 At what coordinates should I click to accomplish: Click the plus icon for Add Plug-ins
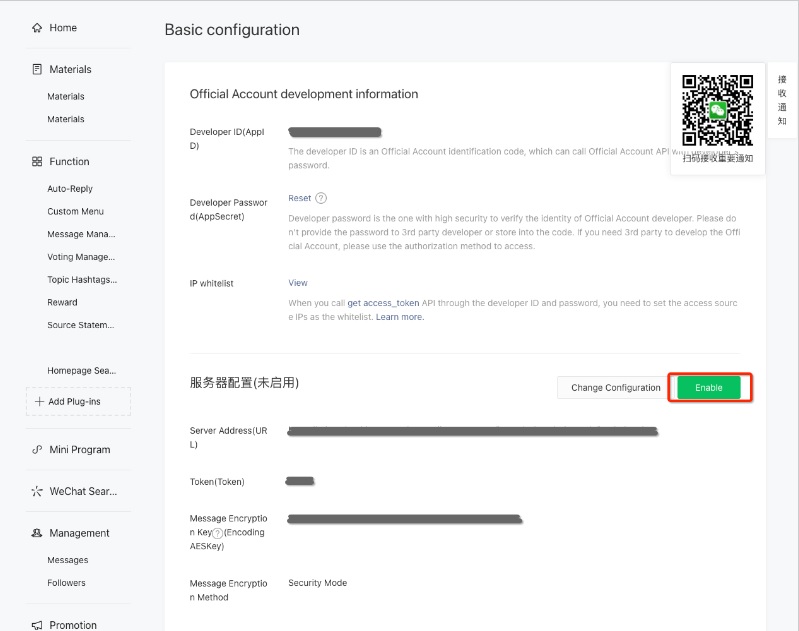click(39, 402)
